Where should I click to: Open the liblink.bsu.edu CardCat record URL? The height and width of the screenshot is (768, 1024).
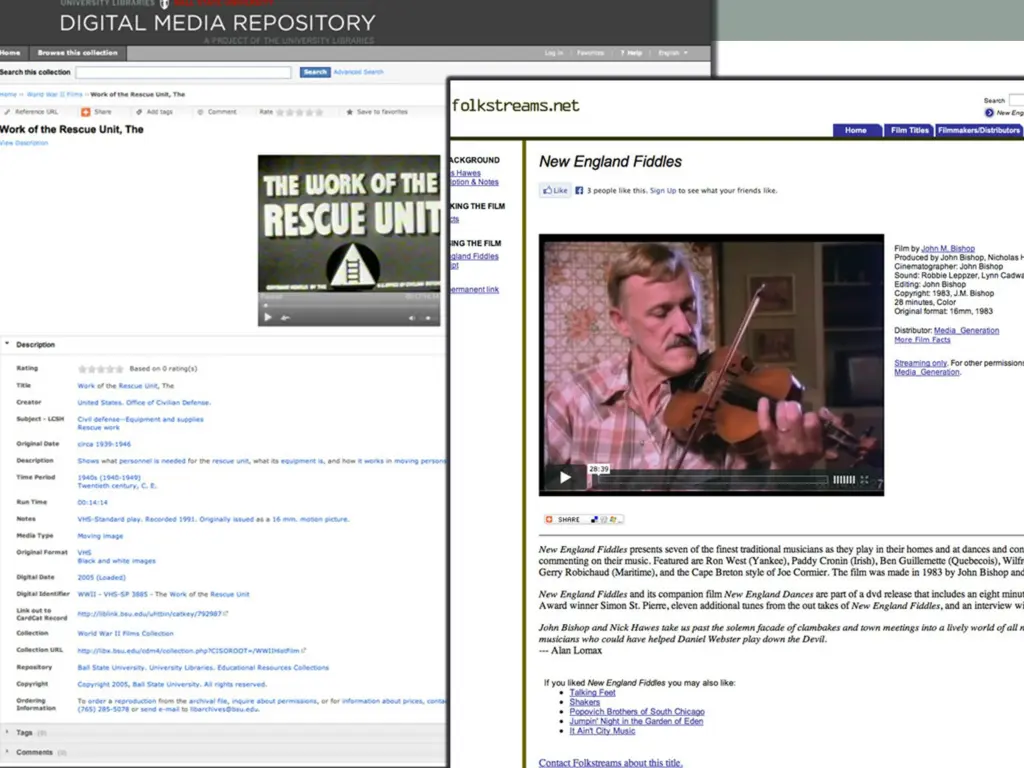[152, 614]
